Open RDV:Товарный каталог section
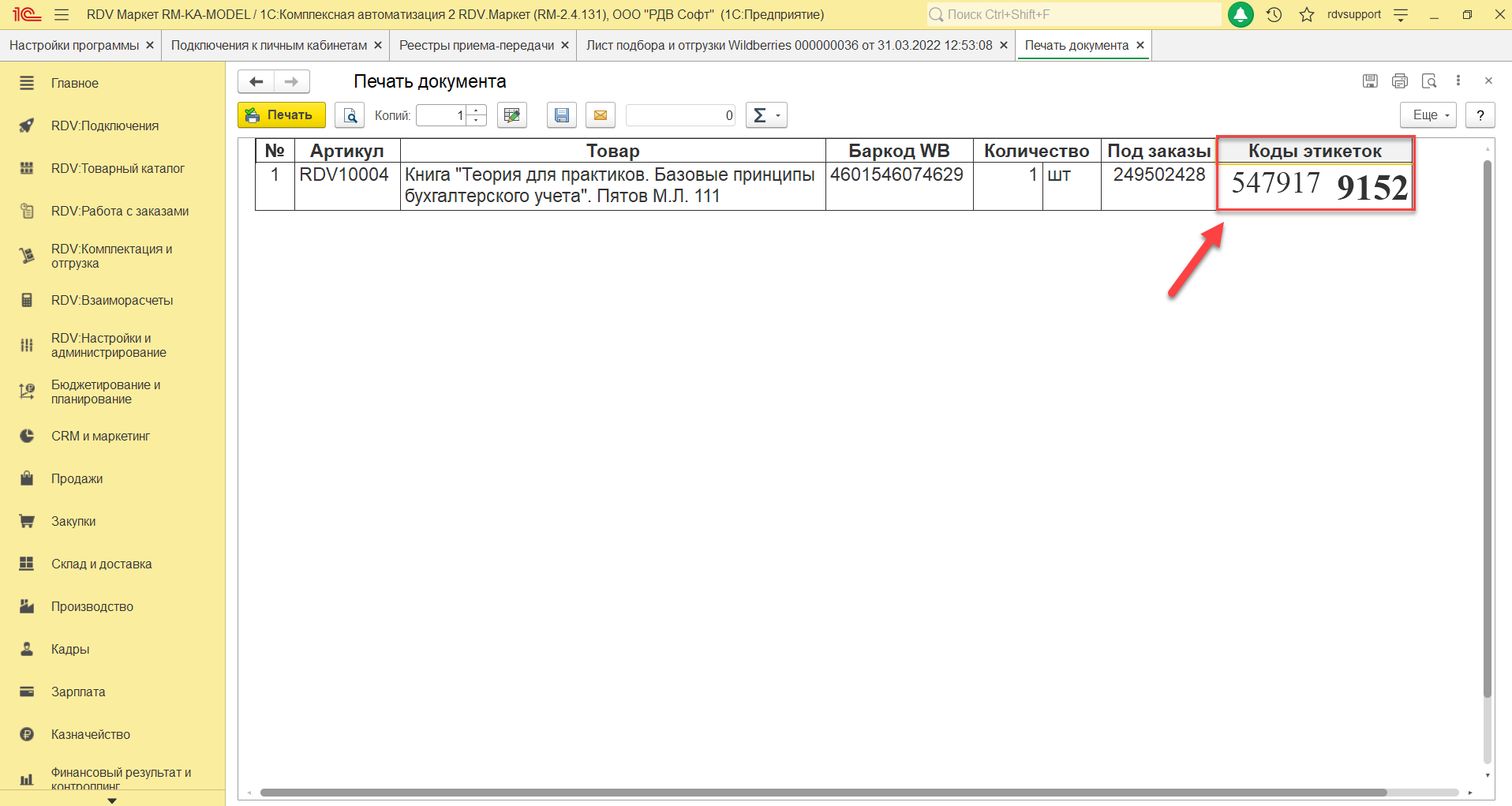Viewport: 1512px width, 806px height. point(118,168)
